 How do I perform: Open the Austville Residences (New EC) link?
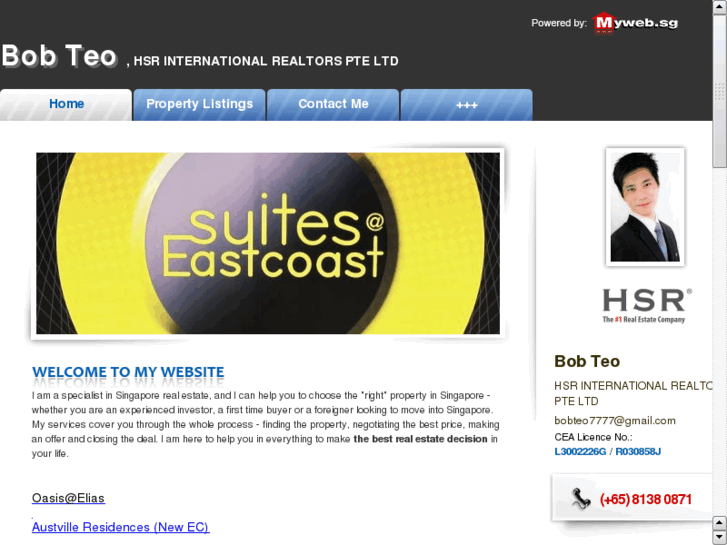[121, 527]
